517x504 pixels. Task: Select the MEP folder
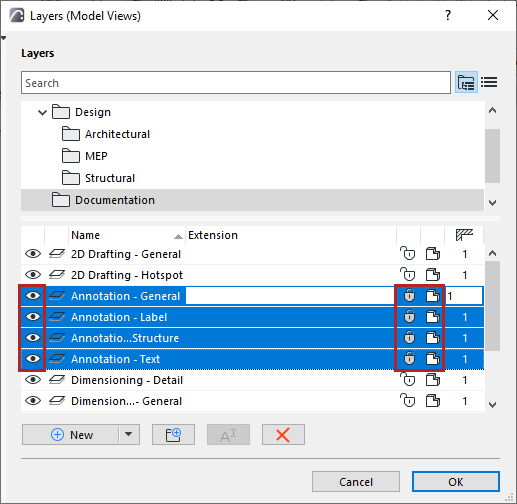pyautogui.click(x=96, y=156)
